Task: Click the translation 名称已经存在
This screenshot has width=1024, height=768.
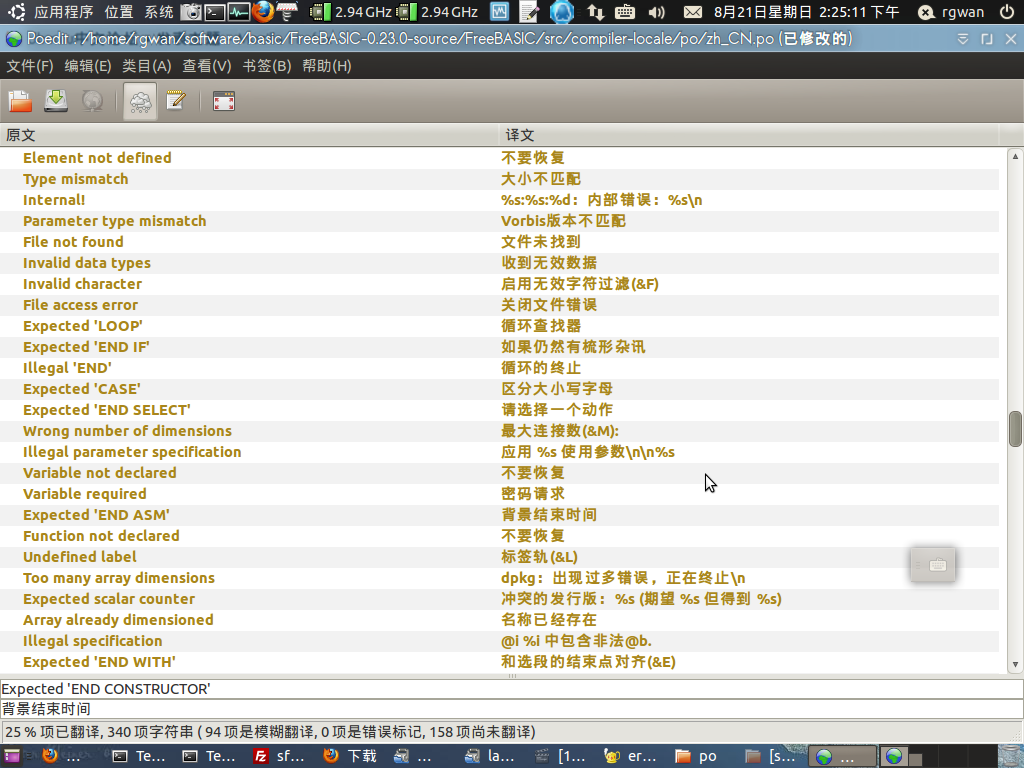Action: click(x=549, y=620)
